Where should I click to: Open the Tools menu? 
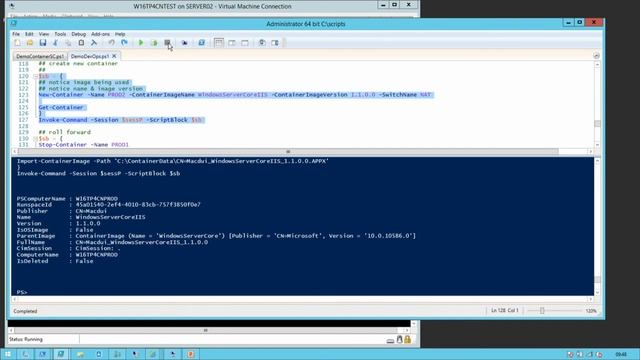[60, 34]
